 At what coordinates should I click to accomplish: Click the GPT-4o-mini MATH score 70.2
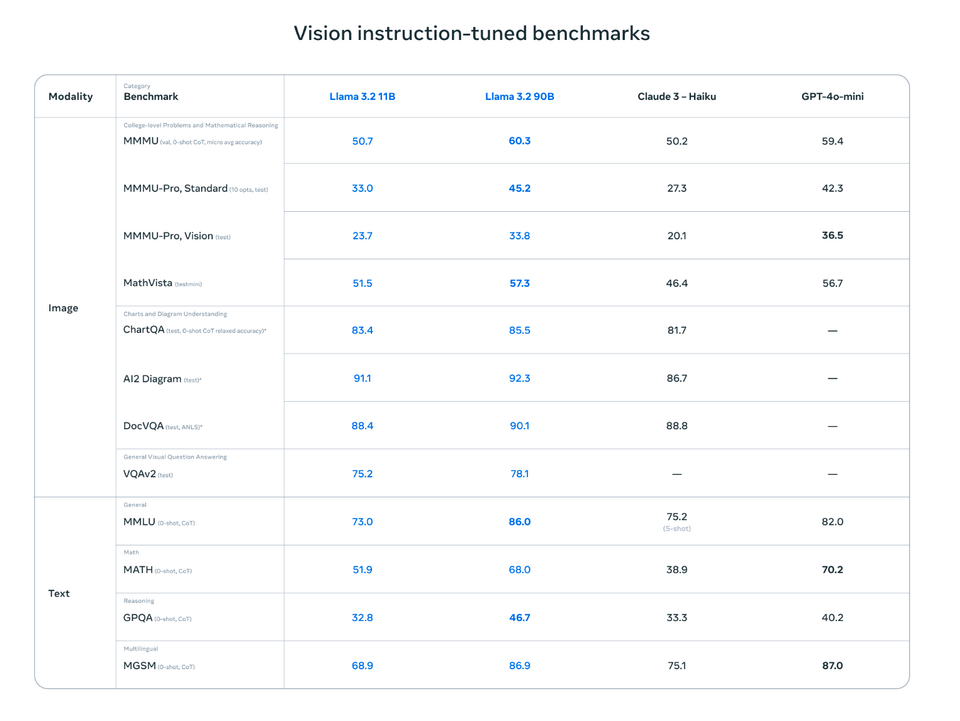(832, 570)
